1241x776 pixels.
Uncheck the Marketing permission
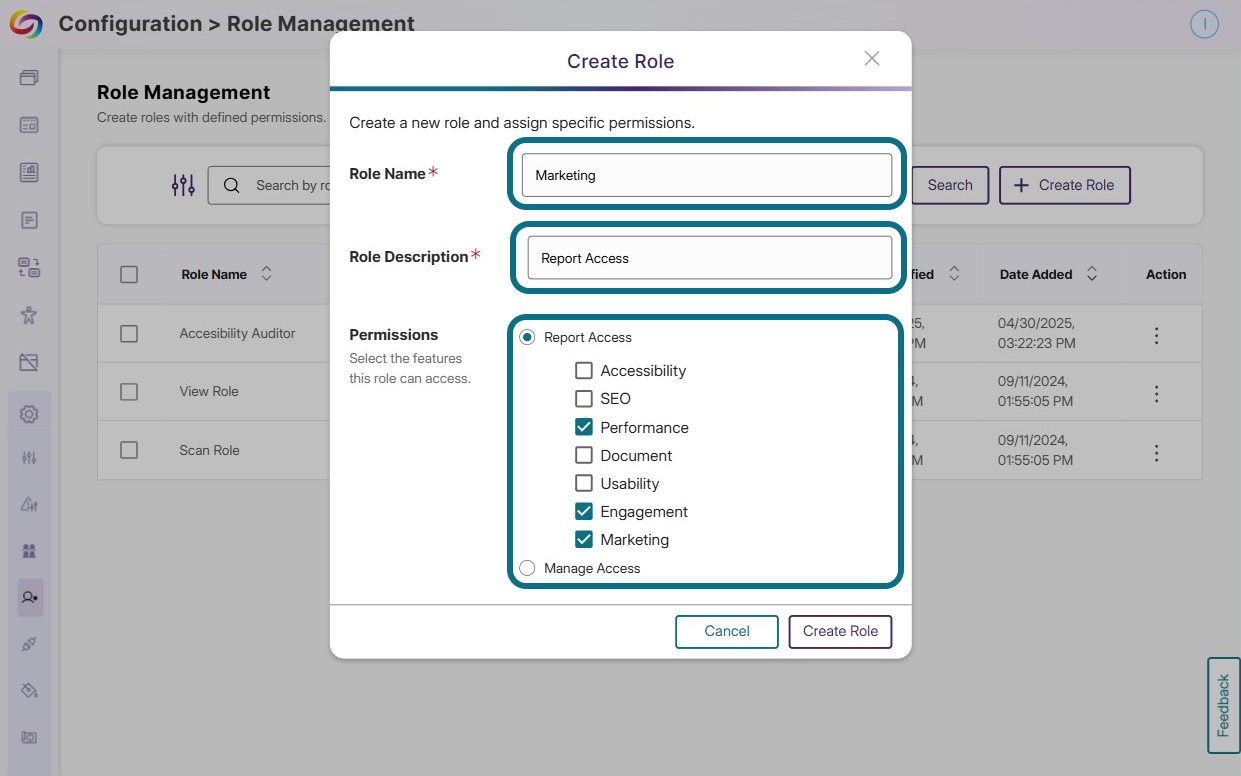click(584, 539)
